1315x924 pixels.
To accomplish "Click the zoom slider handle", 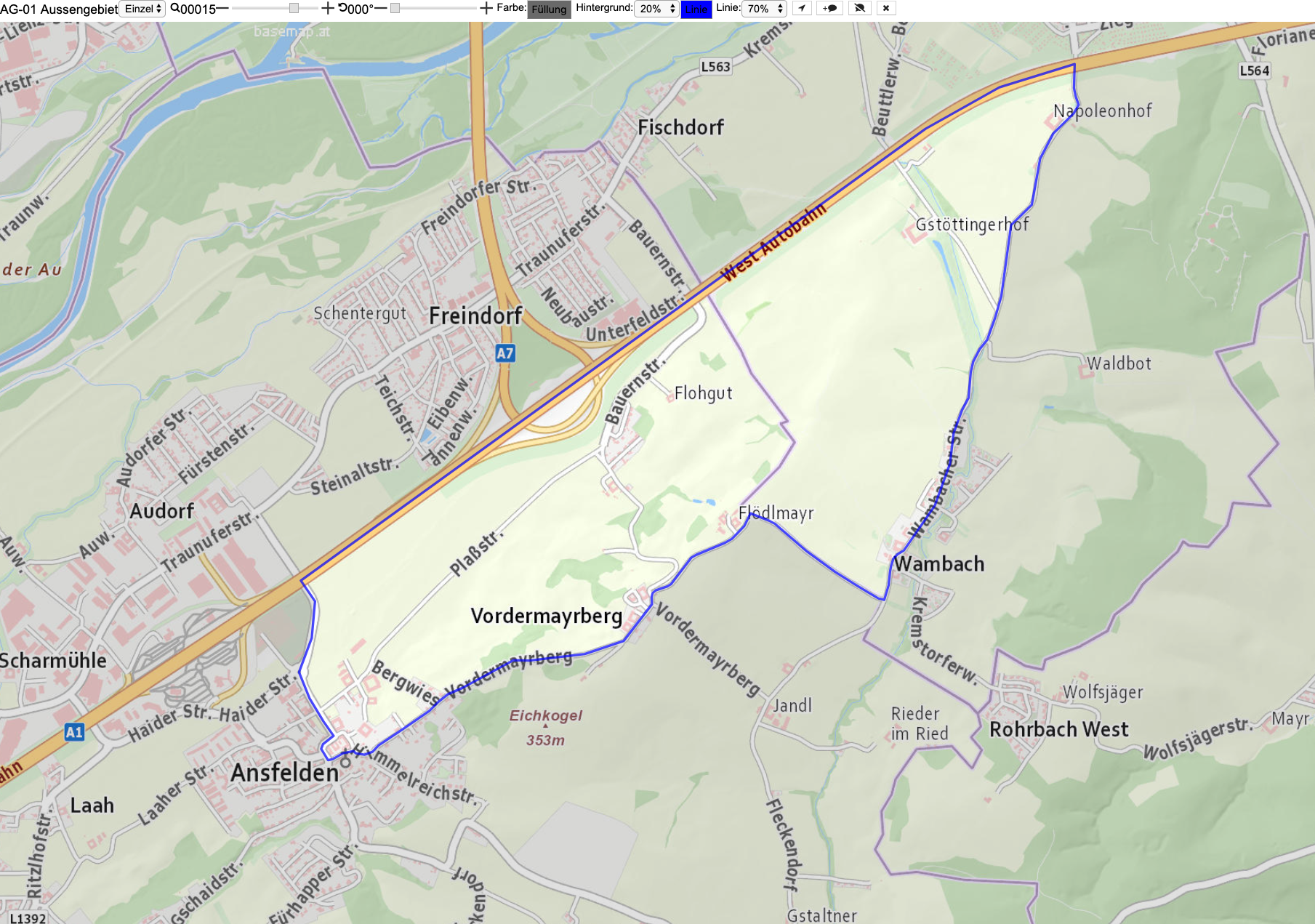I will [x=294, y=9].
